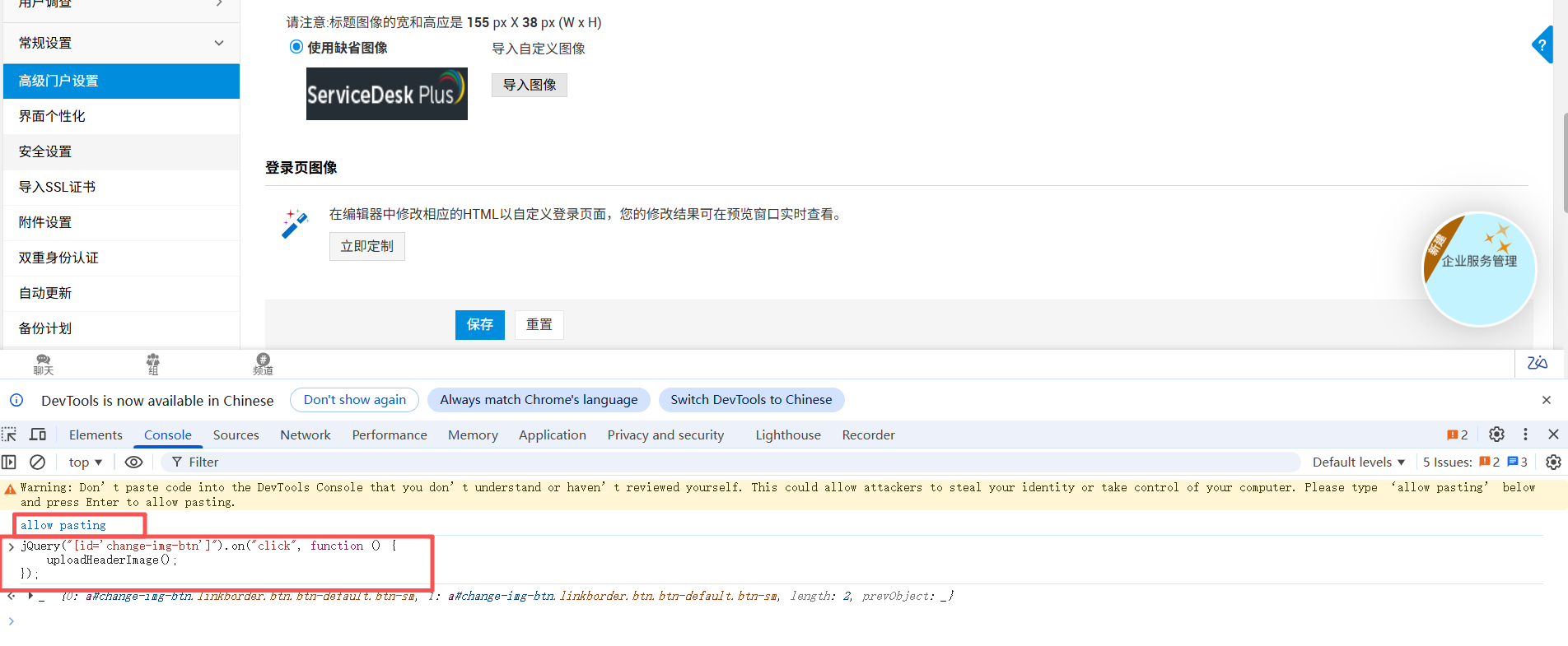The width and height of the screenshot is (1568, 646).
Task: Open the 安全设置 menu item
Action: click(45, 151)
